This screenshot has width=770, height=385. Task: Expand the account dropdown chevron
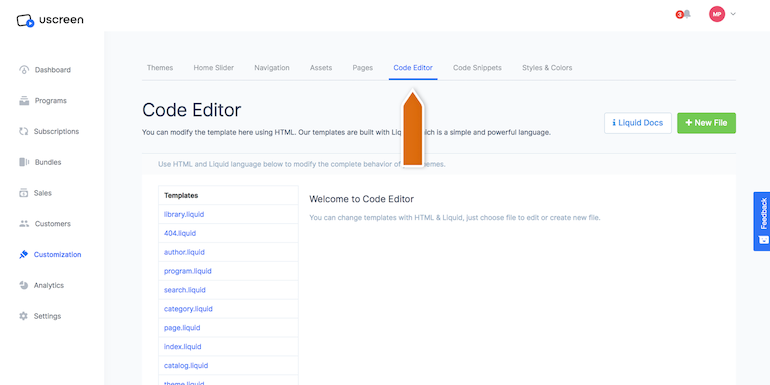[733, 14]
